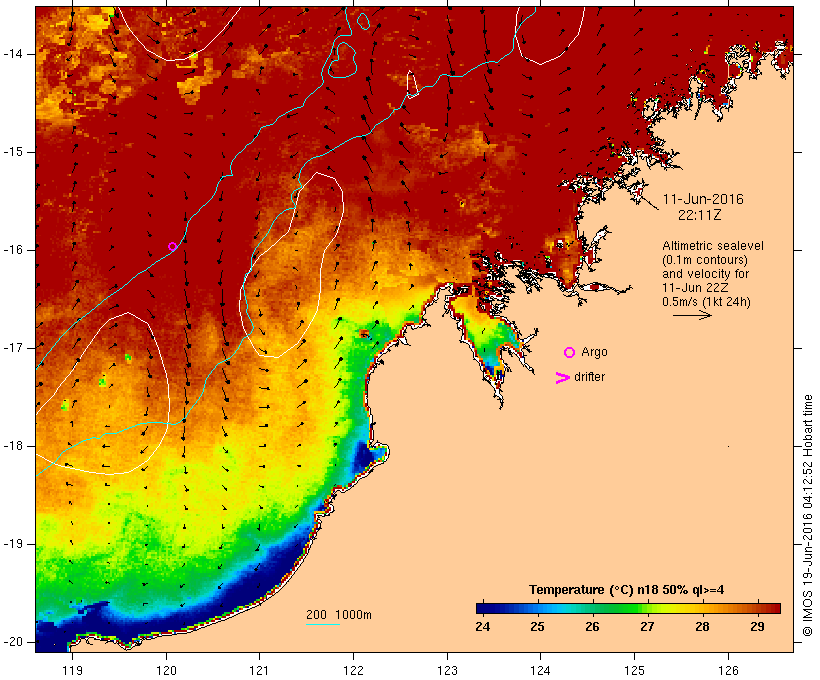Click the -20 latitude axis label
Image resolution: width=820 pixels, height=680 pixels.
(x=13, y=642)
